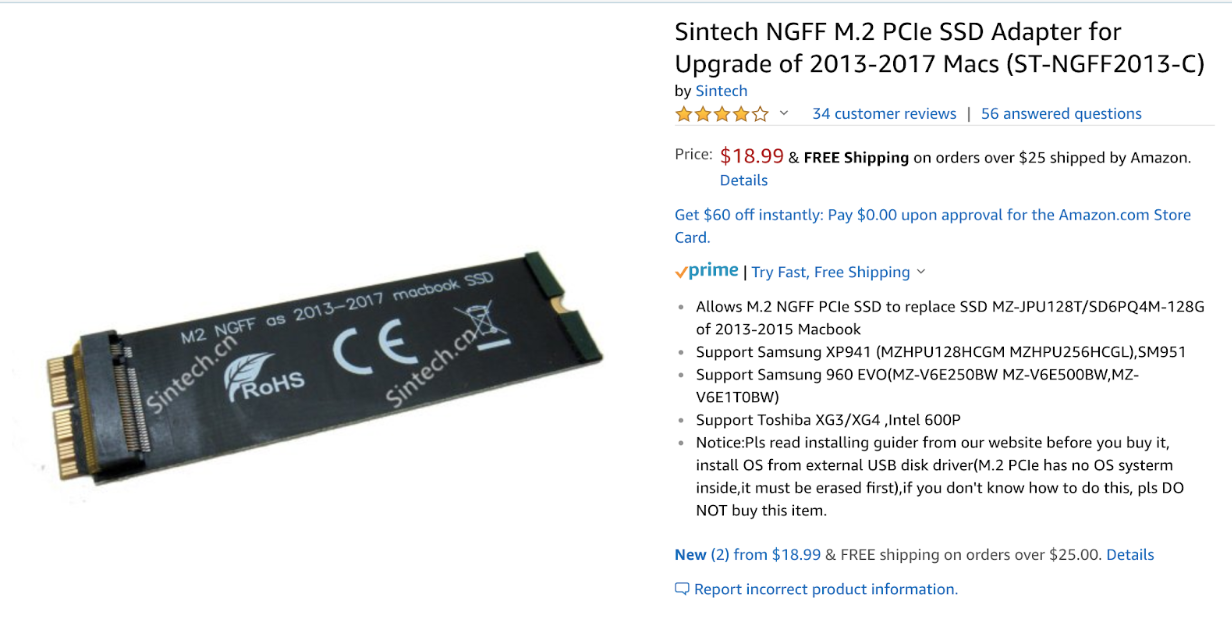Open New (2) from $18.99 offers
The width and height of the screenshot is (1232, 618).
pyautogui.click(x=748, y=554)
